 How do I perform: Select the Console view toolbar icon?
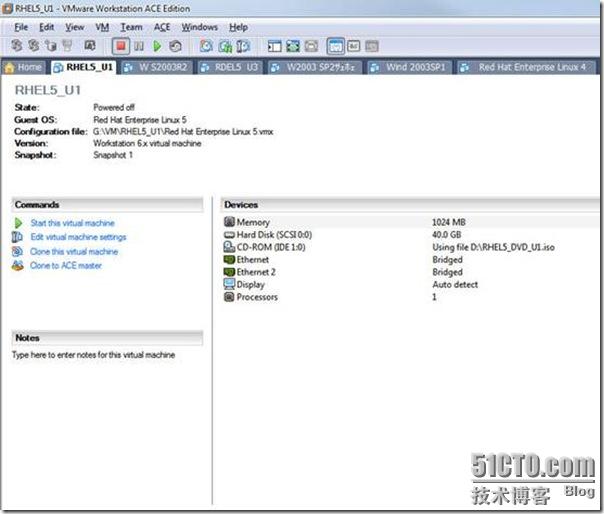(x=372, y=46)
